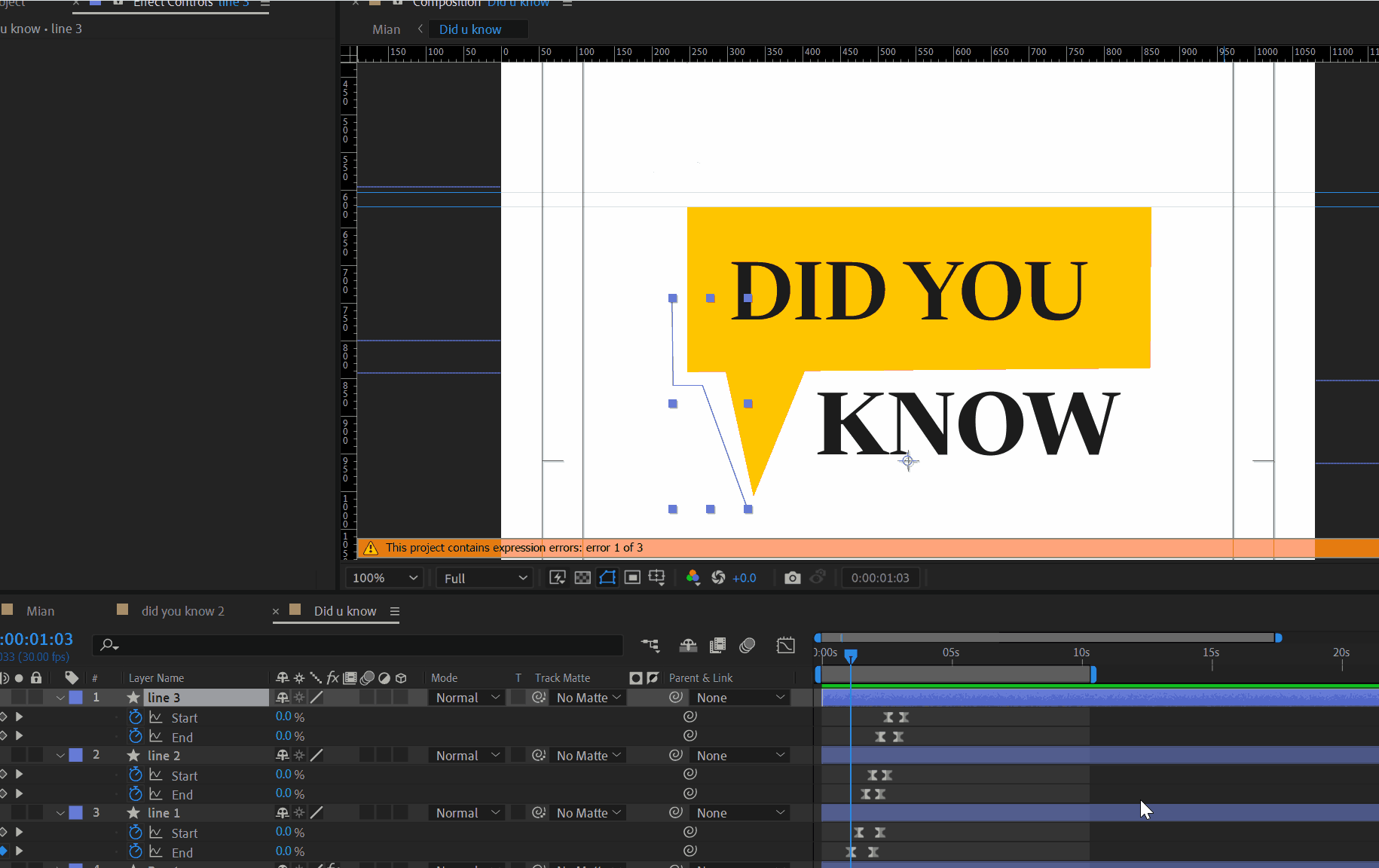Open the Full resolution dropdown
1379x868 pixels.
[x=485, y=578]
